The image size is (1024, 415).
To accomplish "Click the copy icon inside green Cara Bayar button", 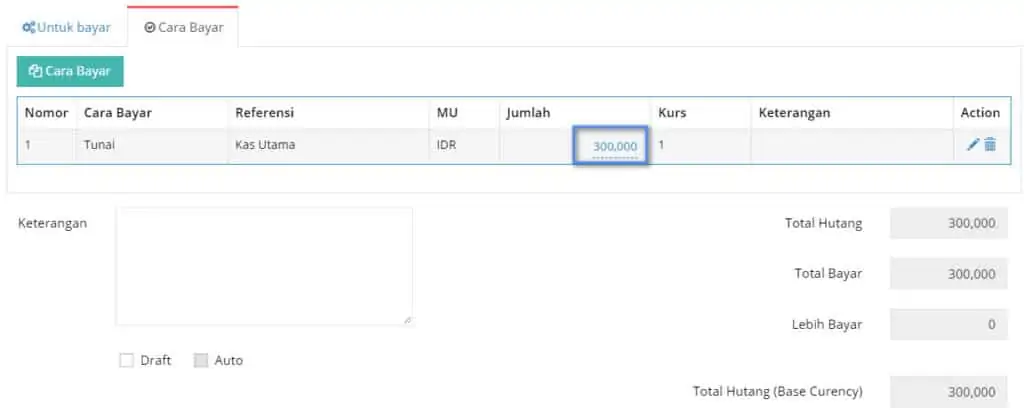I will tap(35, 71).
